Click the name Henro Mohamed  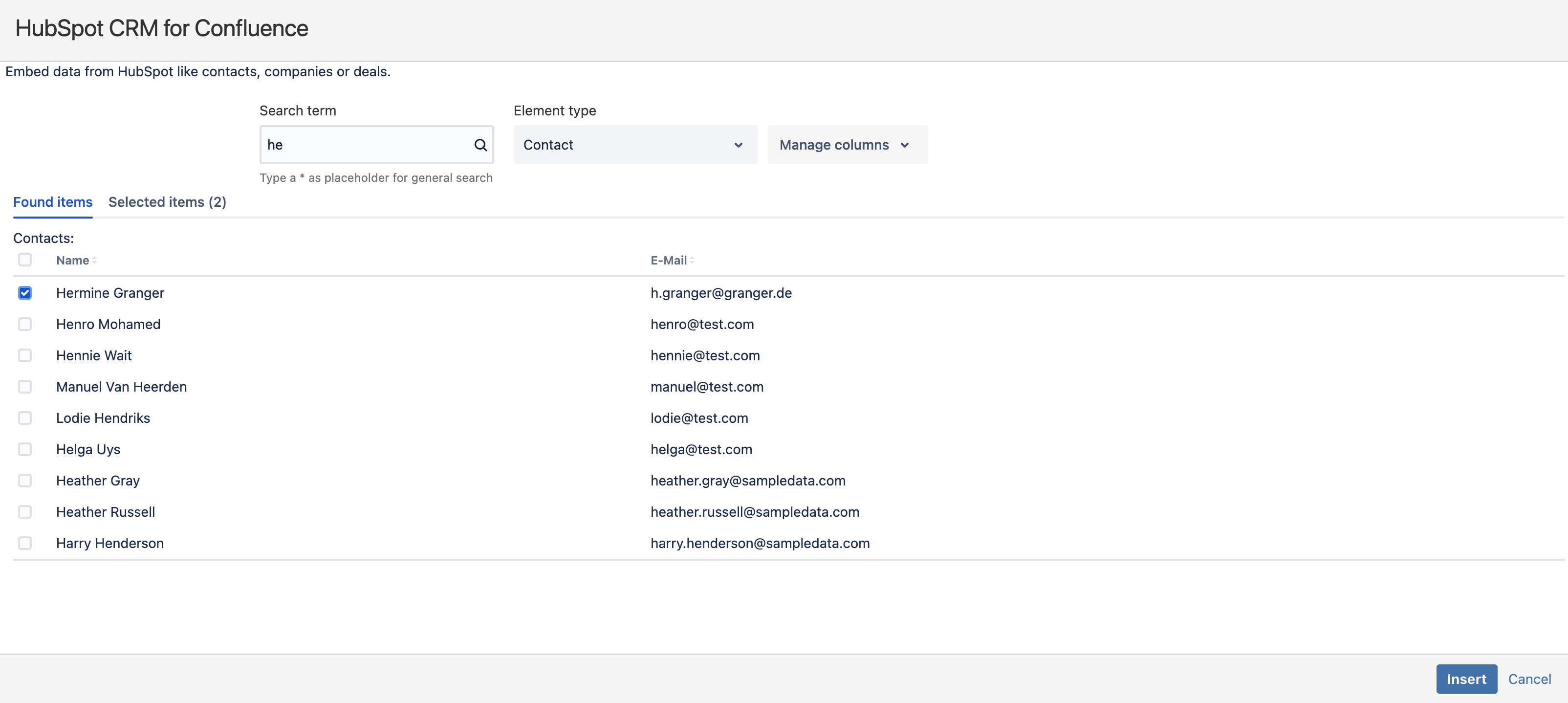click(x=109, y=325)
